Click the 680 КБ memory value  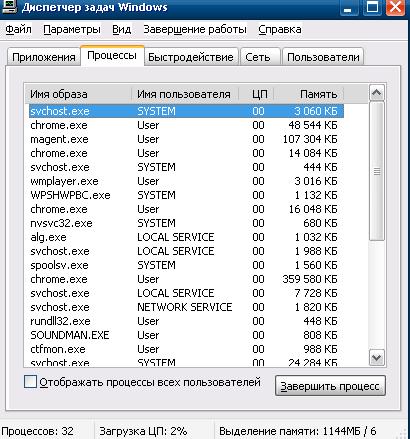320,223
